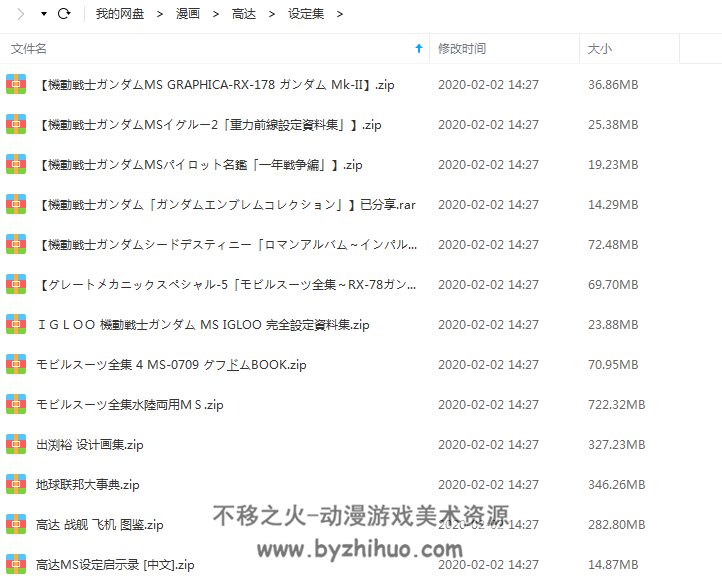Click size value 282.80MB
The image size is (722, 581).
coord(617,525)
